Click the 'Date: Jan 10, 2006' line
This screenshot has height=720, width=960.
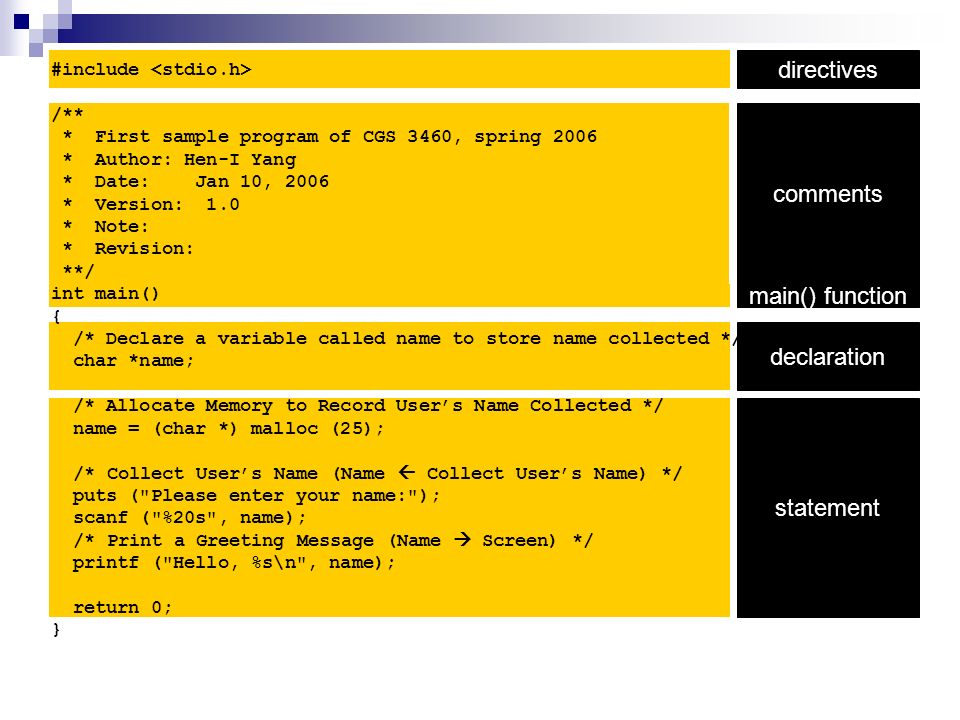(196, 181)
